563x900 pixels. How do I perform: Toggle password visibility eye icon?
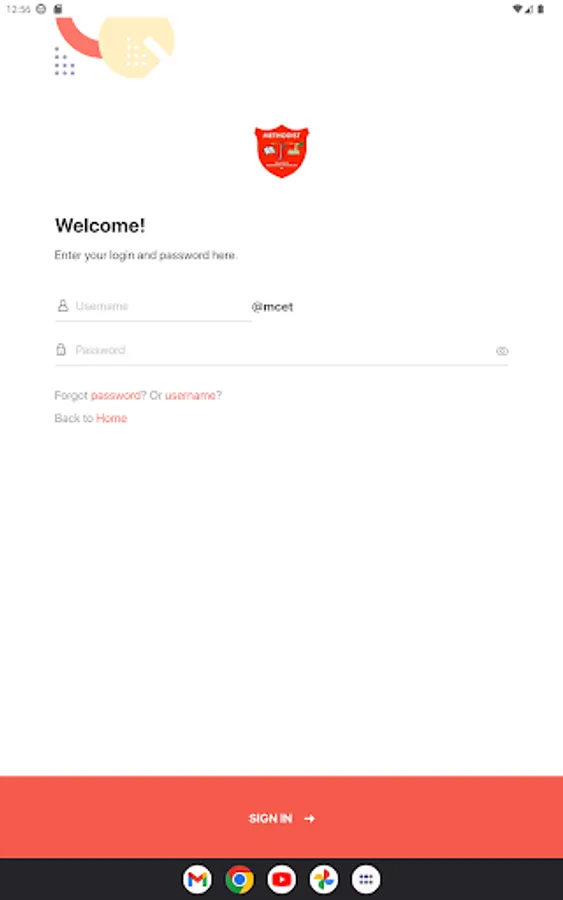coord(502,351)
